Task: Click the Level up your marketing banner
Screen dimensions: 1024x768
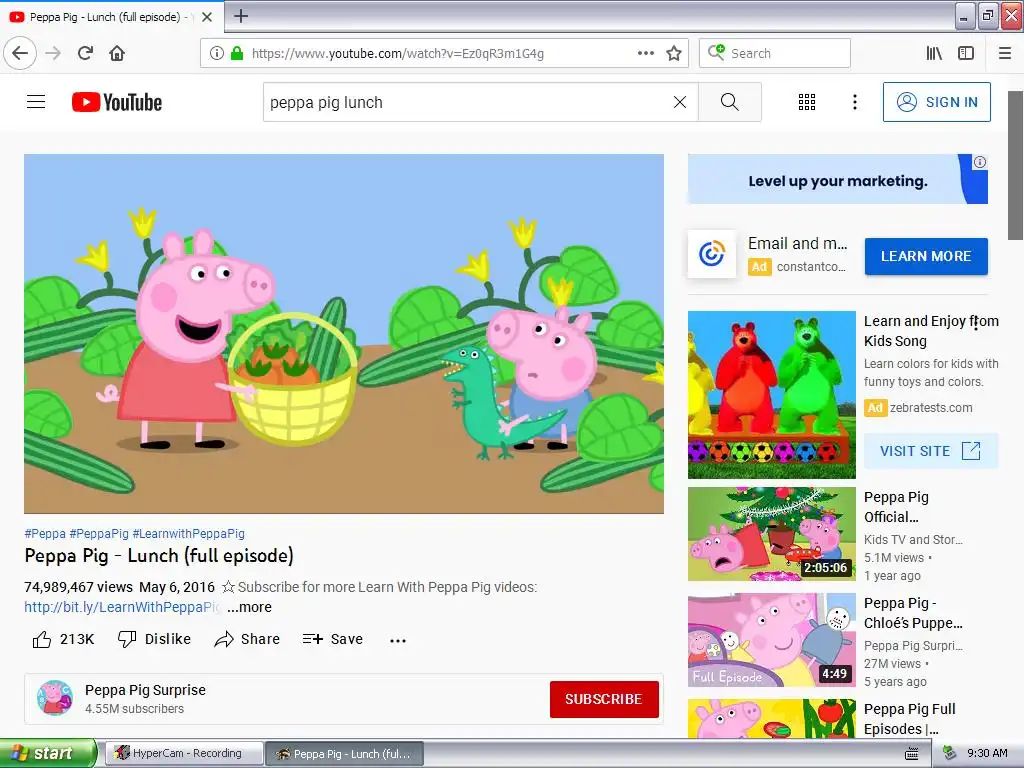Action: (x=838, y=180)
